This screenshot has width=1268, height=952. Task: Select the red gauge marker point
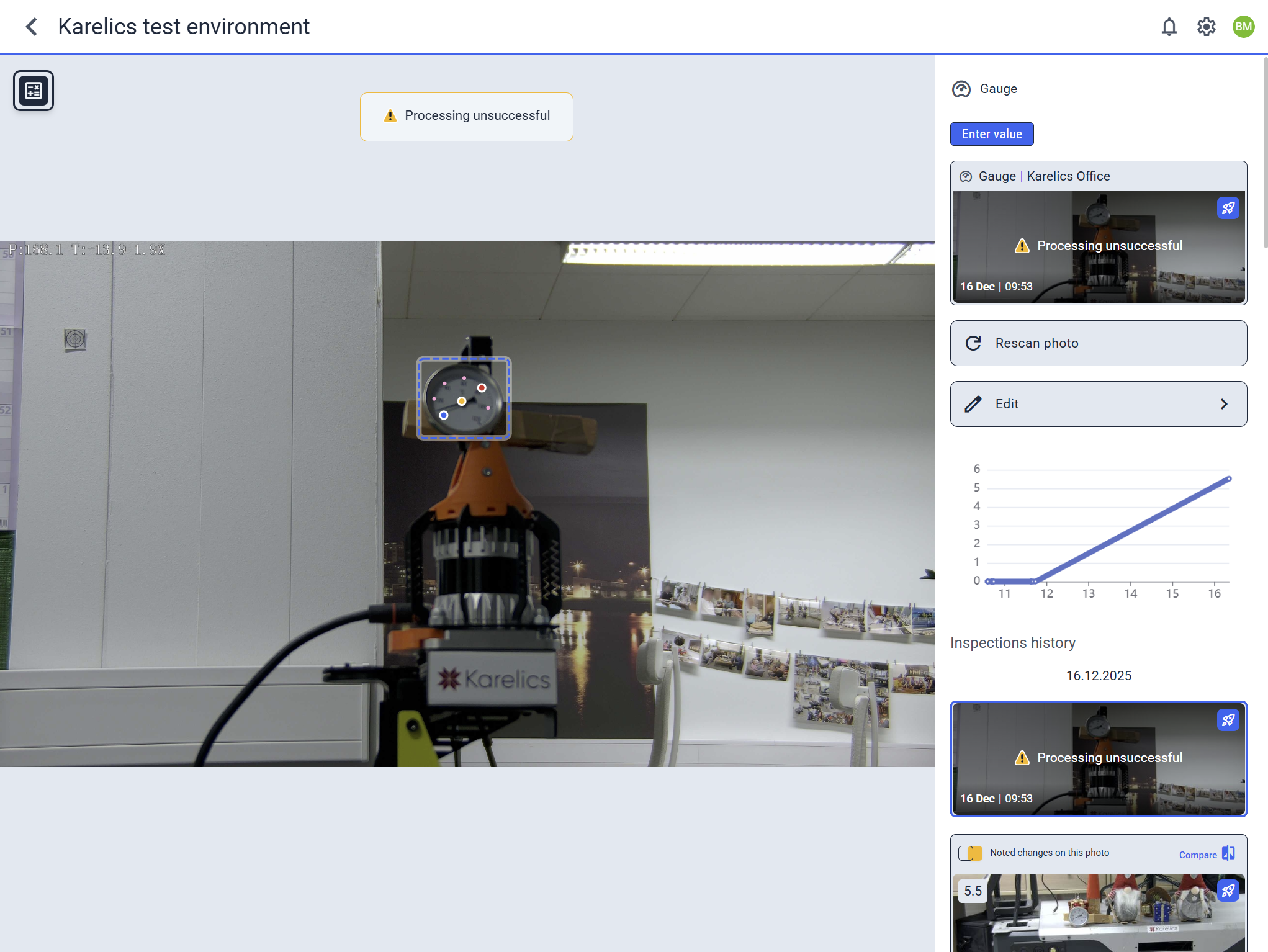pyautogui.click(x=482, y=388)
